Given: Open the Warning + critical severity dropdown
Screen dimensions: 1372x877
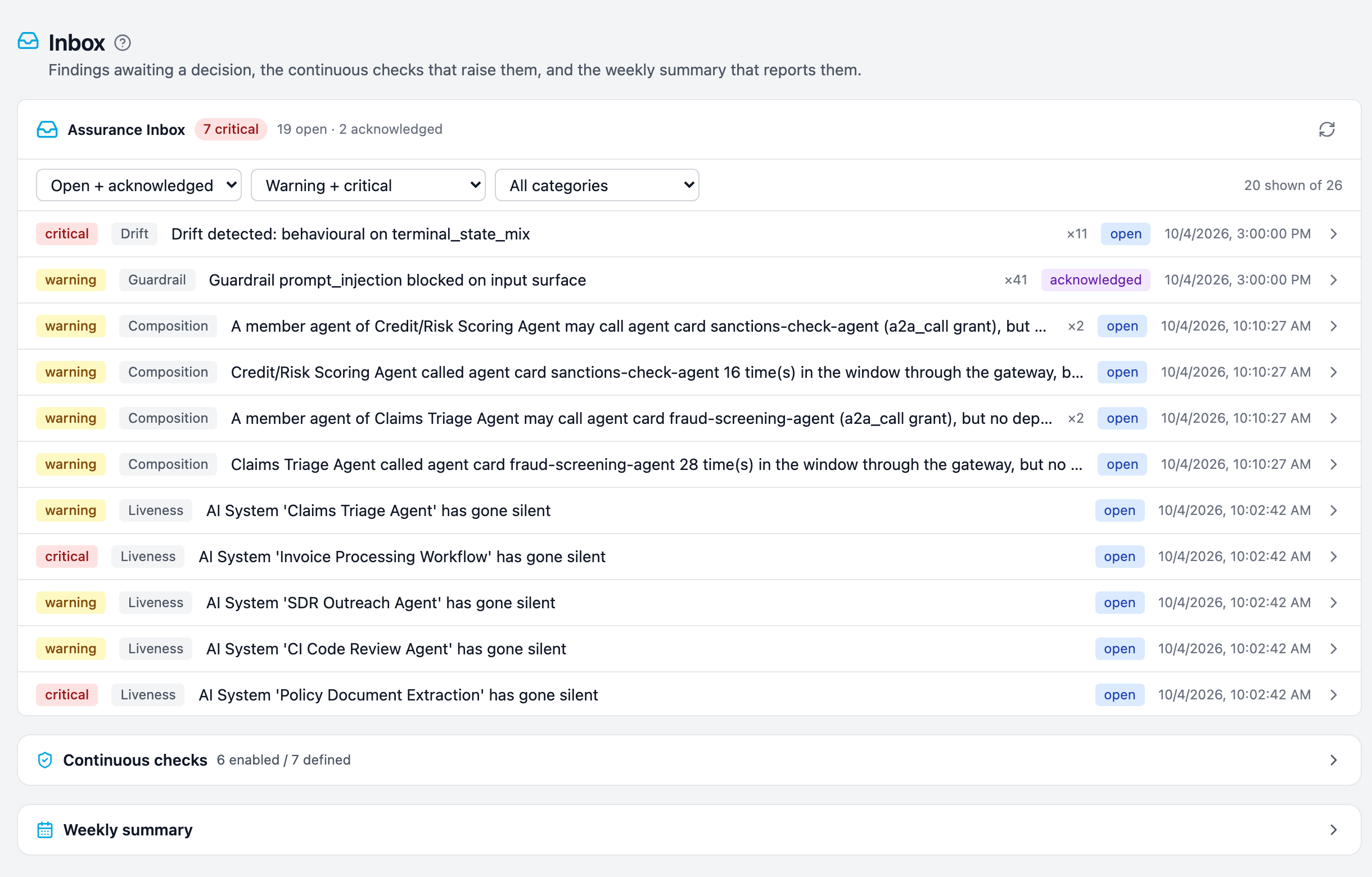Looking at the screenshot, I should pyautogui.click(x=368, y=185).
